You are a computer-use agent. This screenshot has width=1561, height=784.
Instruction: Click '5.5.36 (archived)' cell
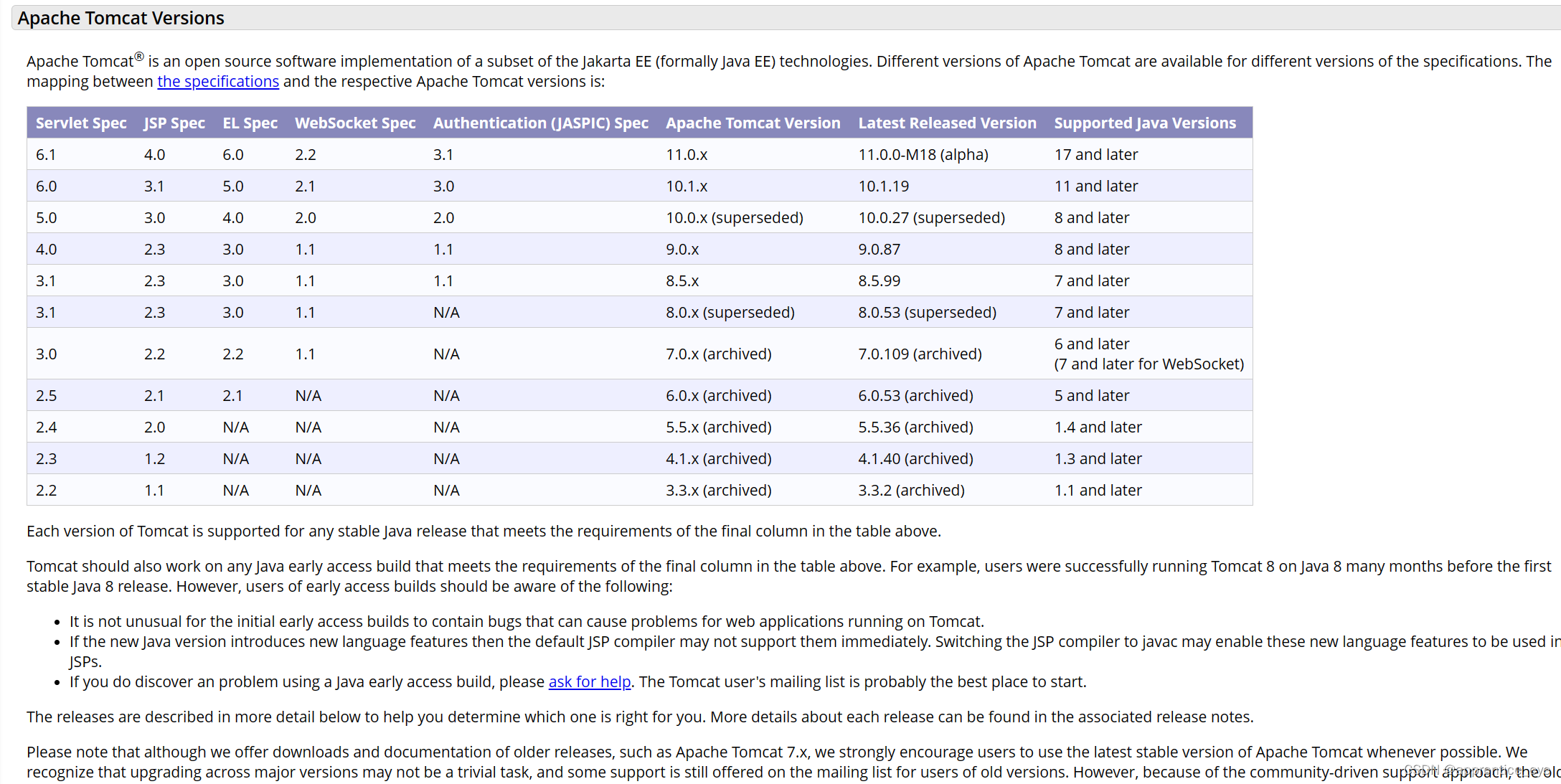916,428
